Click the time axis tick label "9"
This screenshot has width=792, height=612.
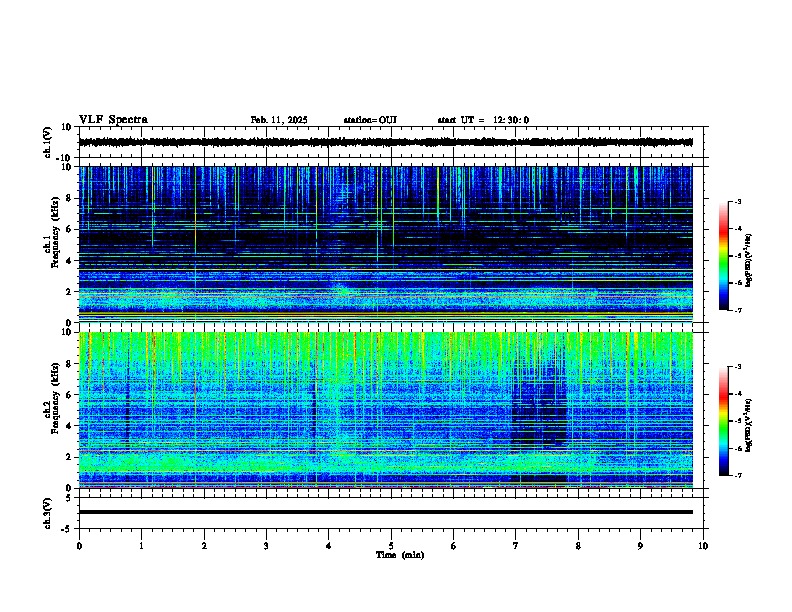click(x=640, y=546)
